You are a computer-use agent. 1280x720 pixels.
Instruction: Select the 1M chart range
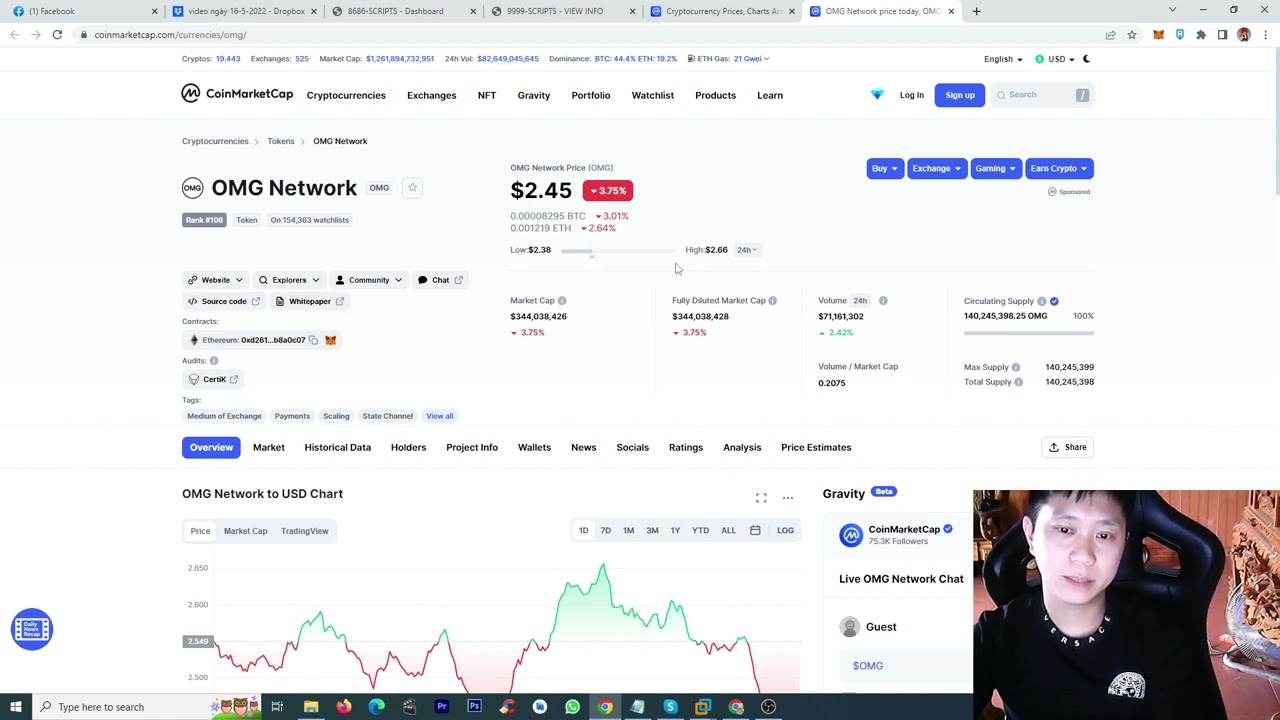pyautogui.click(x=628, y=531)
